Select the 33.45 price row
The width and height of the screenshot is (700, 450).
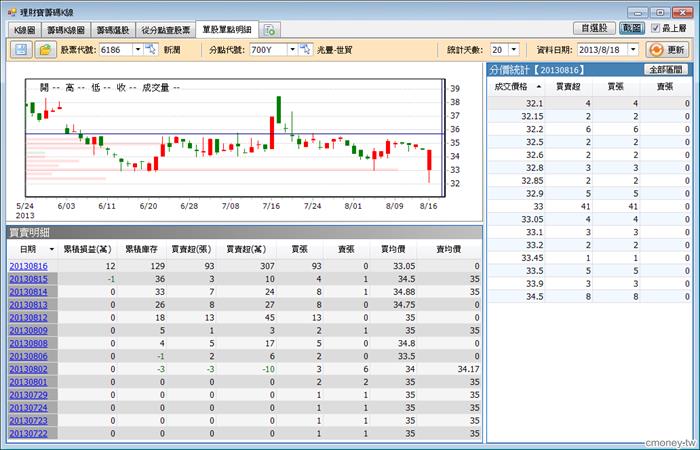tap(589, 258)
